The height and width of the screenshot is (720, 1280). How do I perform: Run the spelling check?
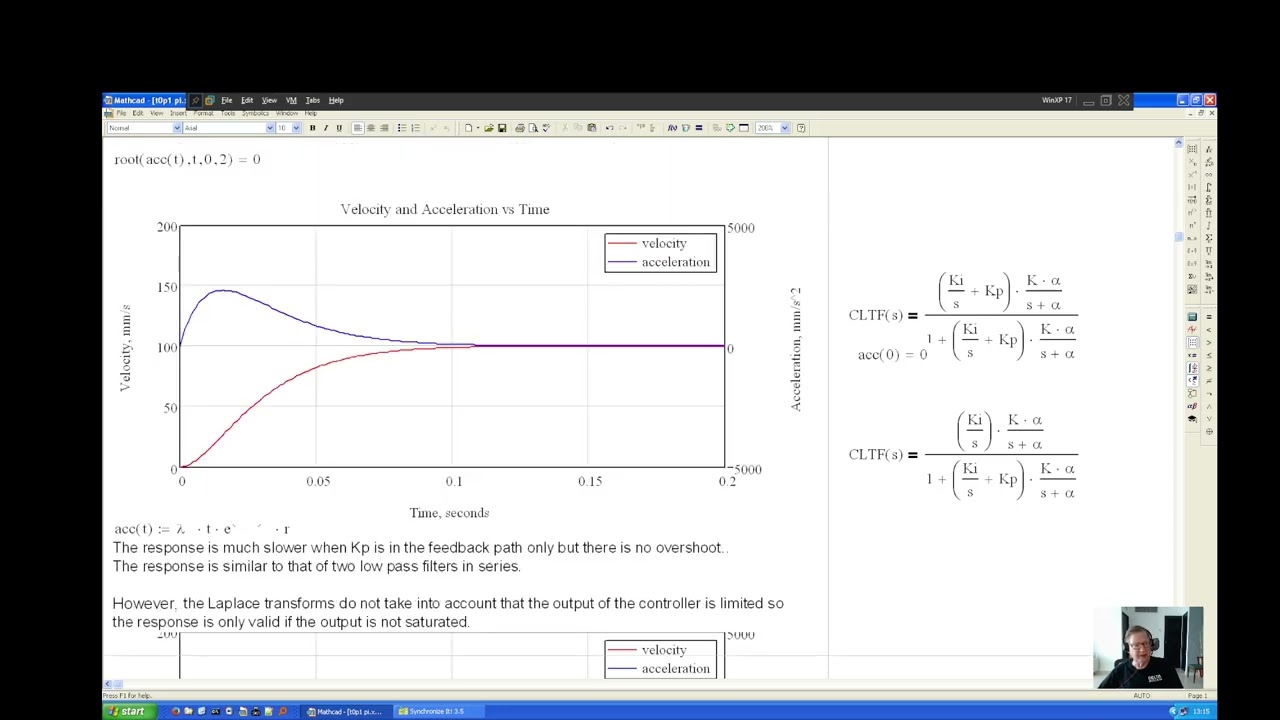[x=546, y=127]
